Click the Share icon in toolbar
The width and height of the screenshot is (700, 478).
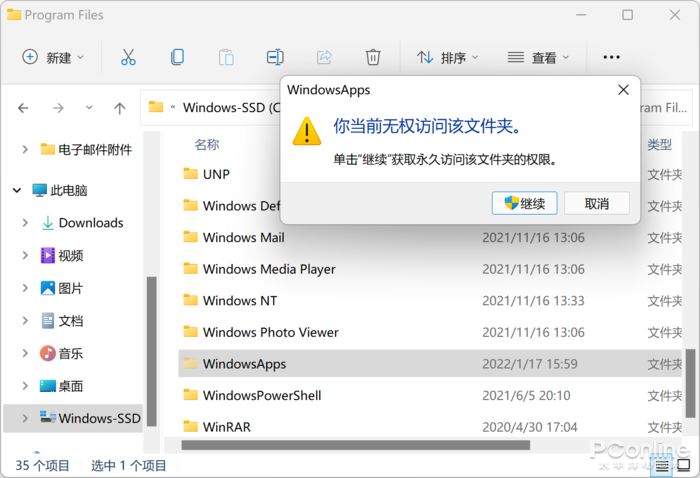[x=324, y=57]
